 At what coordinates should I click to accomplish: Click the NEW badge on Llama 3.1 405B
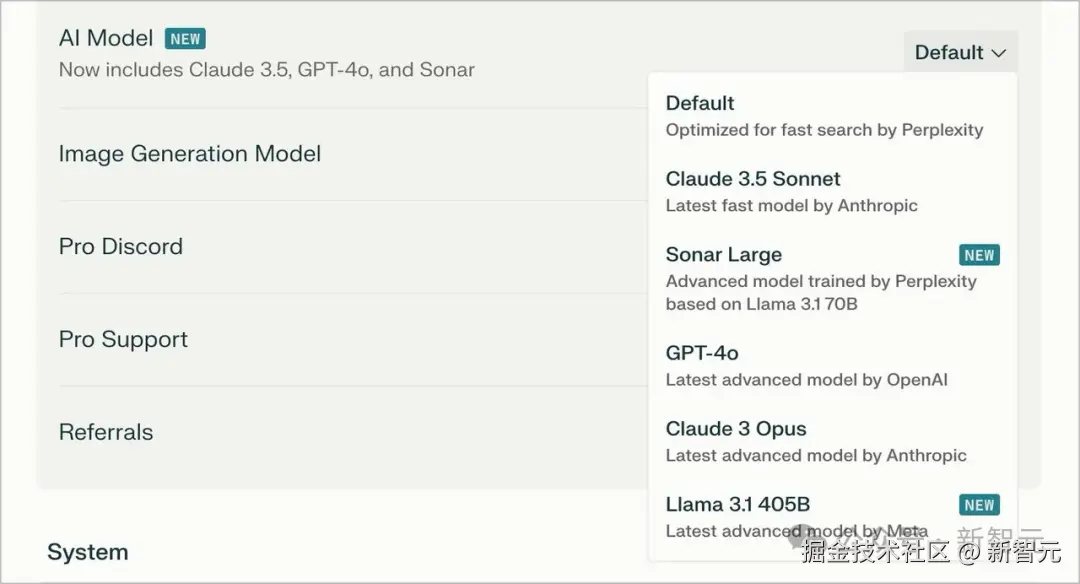tap(979, 505)
